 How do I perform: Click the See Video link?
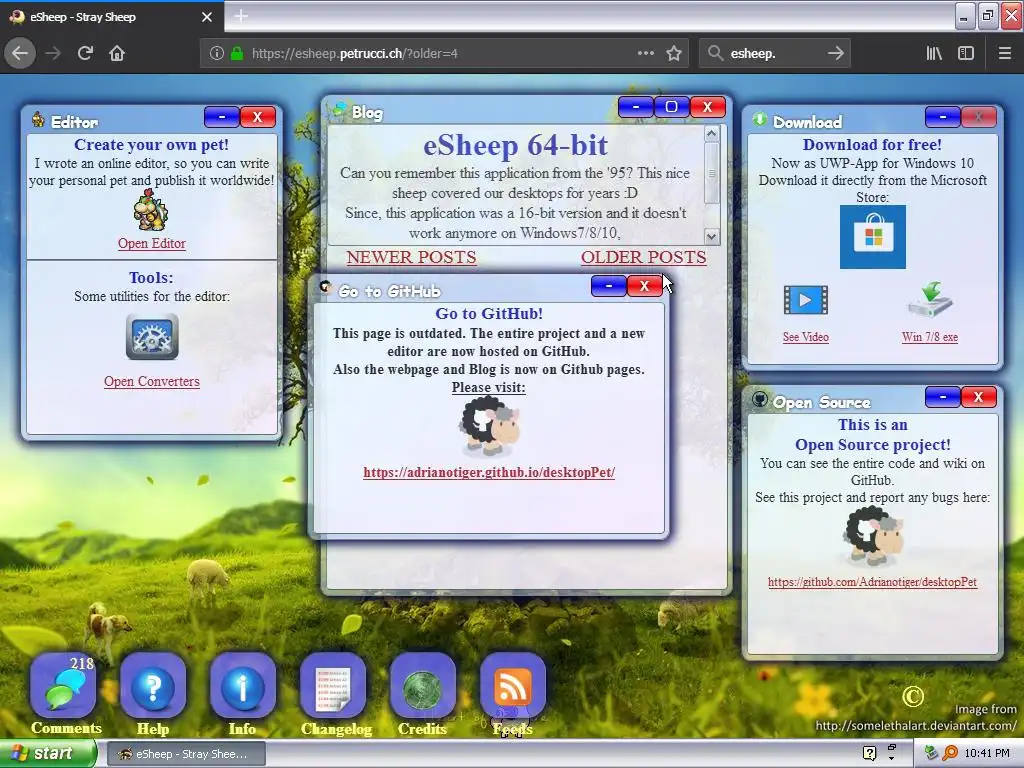click(x=806, y=337)
